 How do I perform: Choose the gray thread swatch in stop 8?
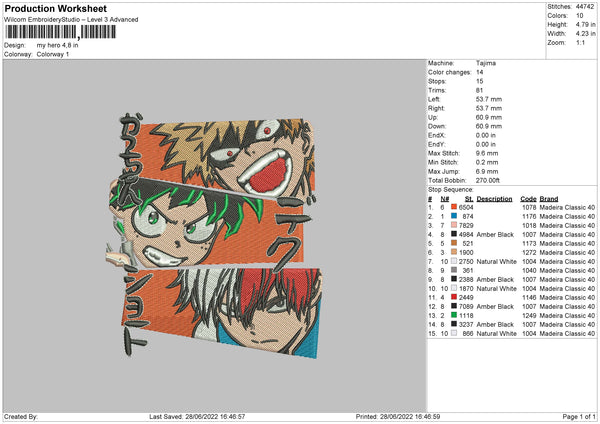pyautogui.click(x=454, y=270)
